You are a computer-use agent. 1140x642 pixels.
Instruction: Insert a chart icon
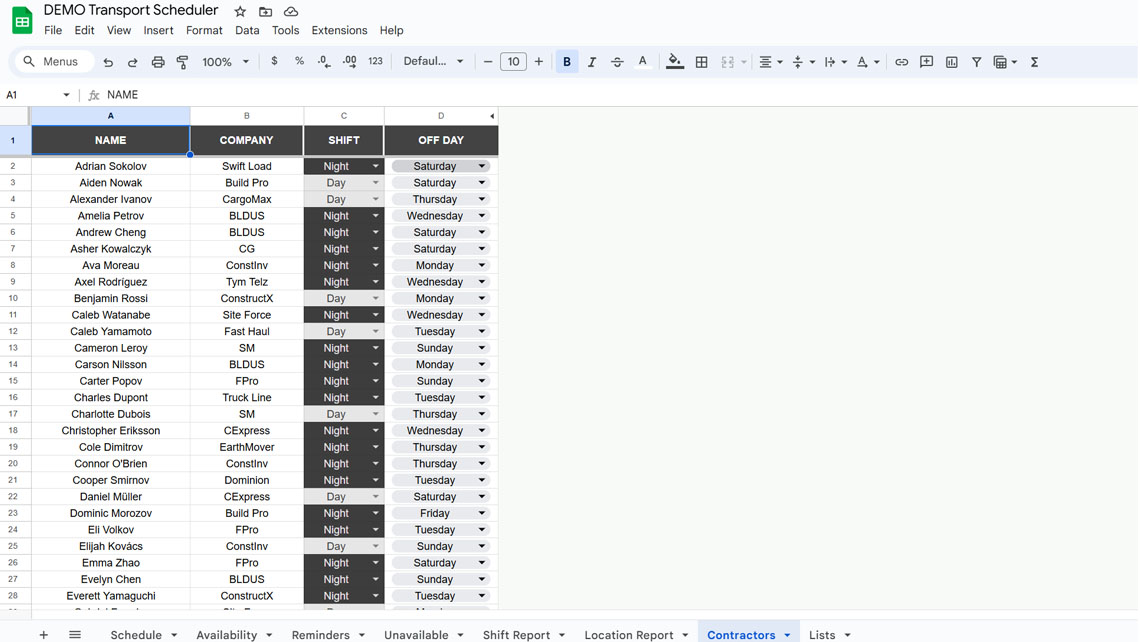point(952,62)
